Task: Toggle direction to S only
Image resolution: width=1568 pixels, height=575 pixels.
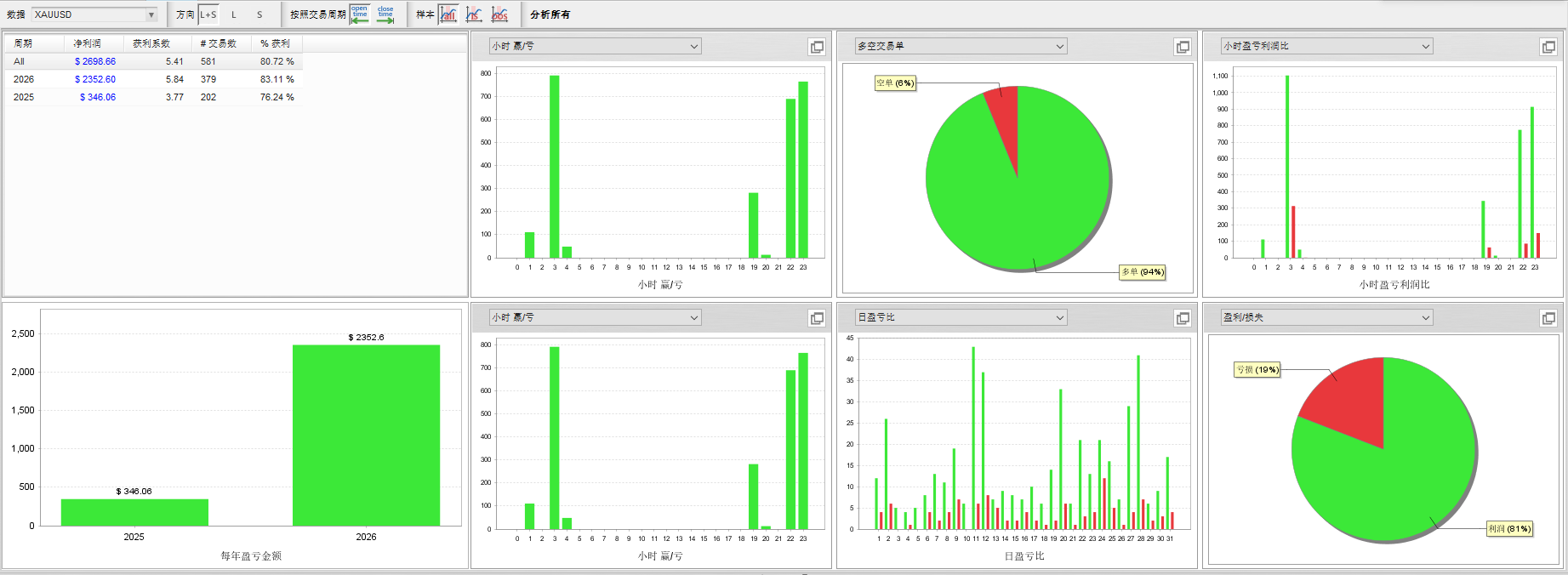Action: [259, 14]
